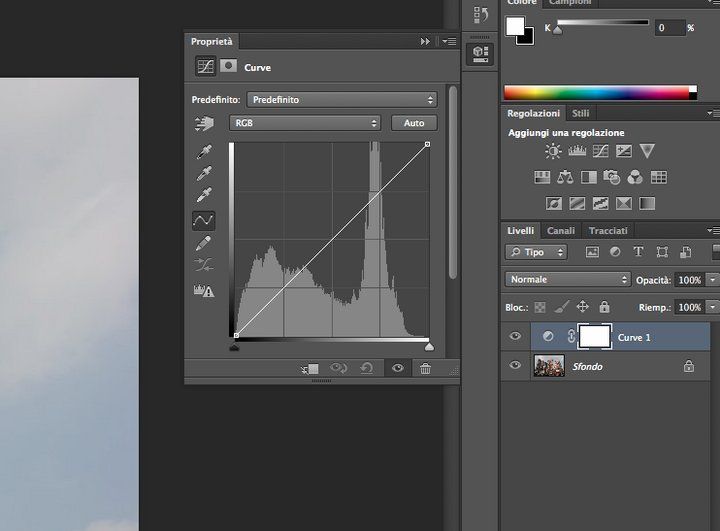Open the Properties panel flyout menu

(450, 42)
